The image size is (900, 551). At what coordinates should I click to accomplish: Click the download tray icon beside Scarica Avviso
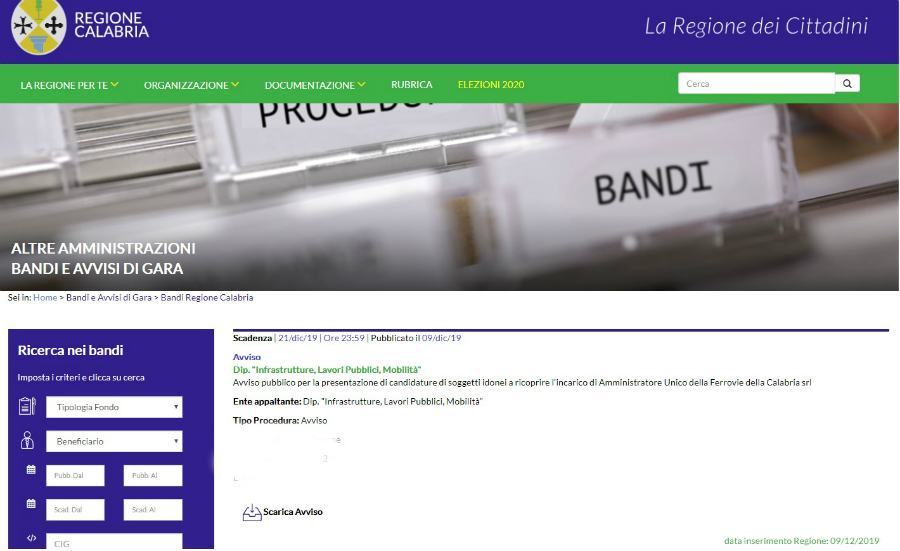pyautogui.click(x=252, y=512)
